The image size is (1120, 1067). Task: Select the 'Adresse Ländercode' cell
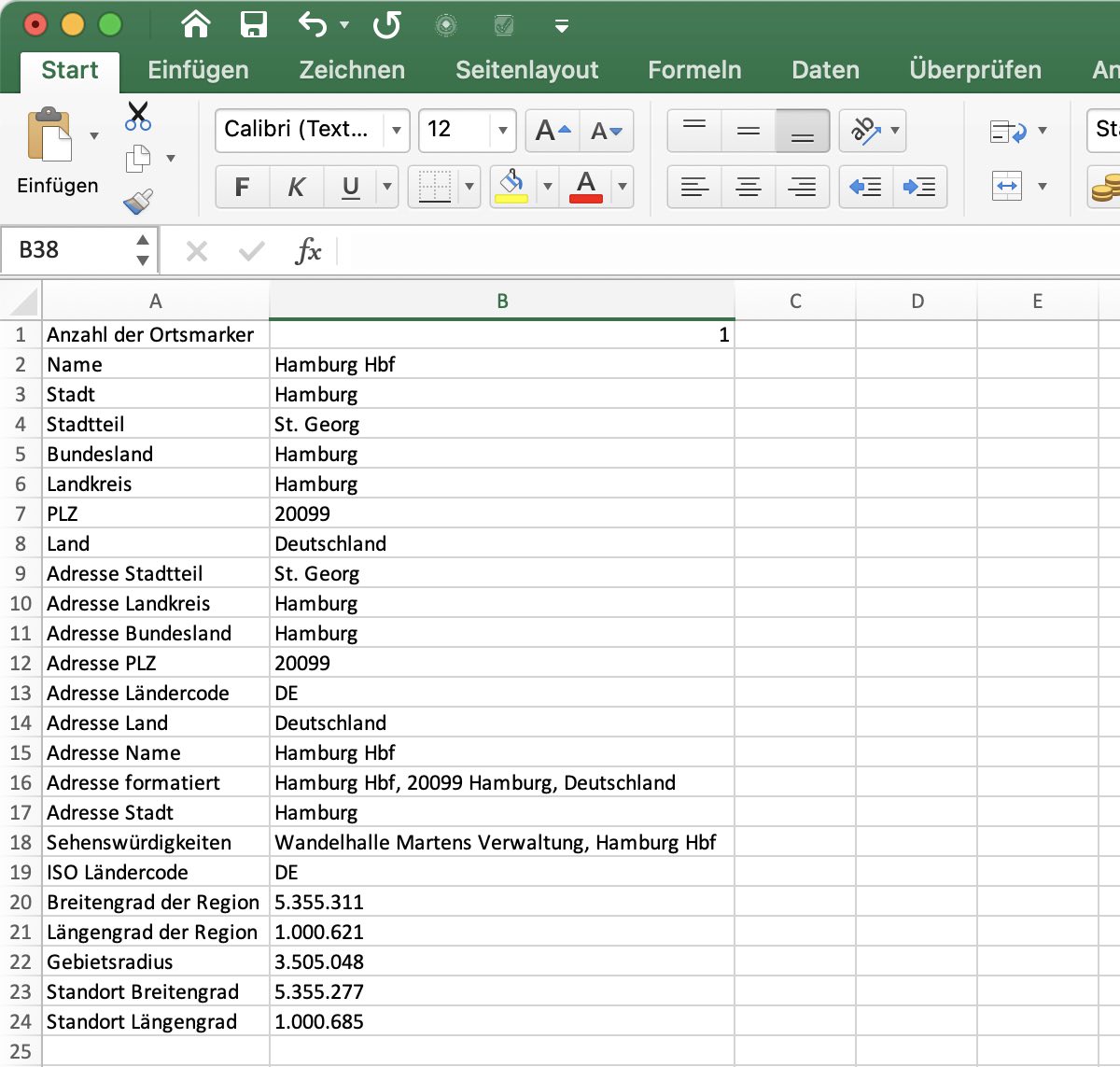(x=156, y=693)
